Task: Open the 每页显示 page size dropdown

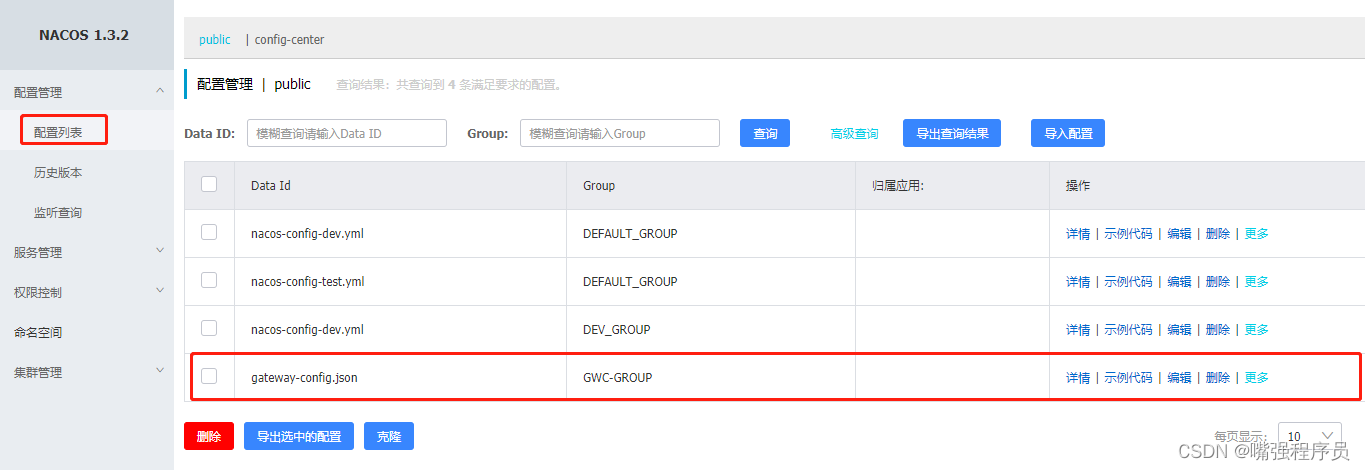Action: coord(1309,436)
